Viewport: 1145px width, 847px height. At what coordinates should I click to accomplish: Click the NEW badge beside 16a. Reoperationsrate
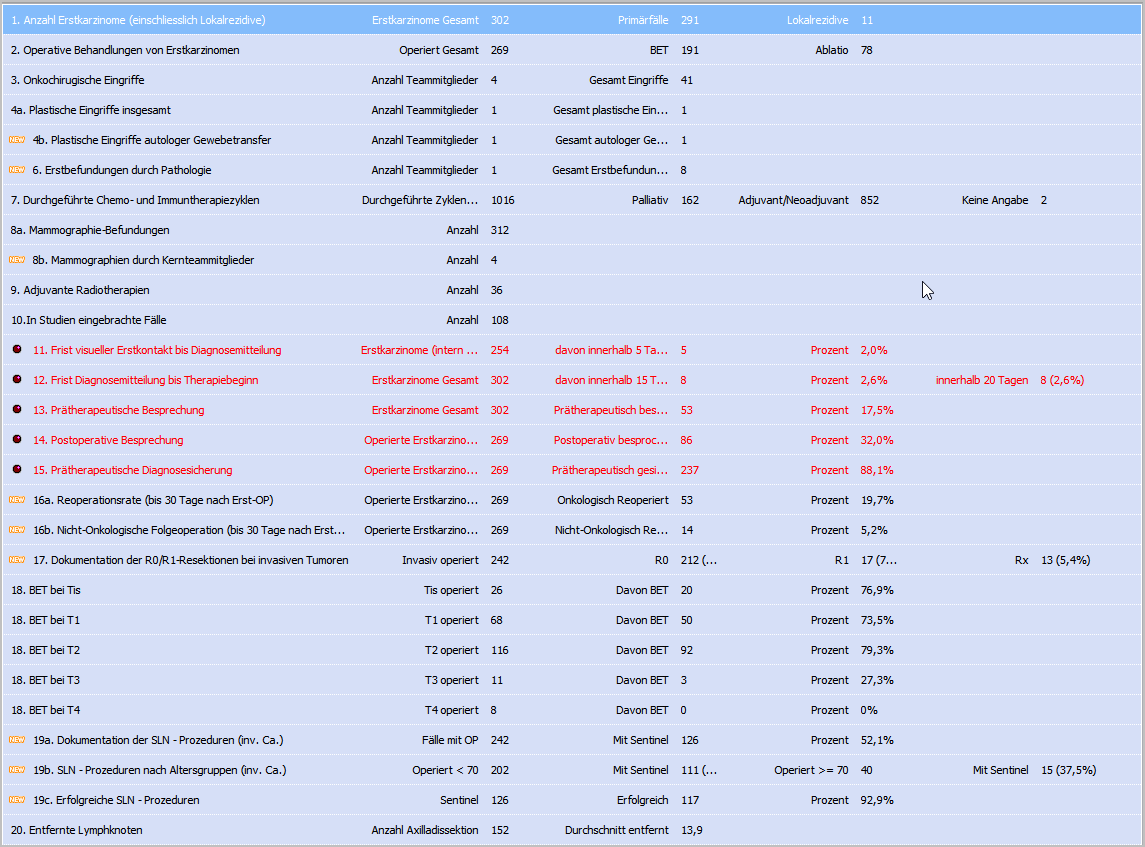pos(17,499)
